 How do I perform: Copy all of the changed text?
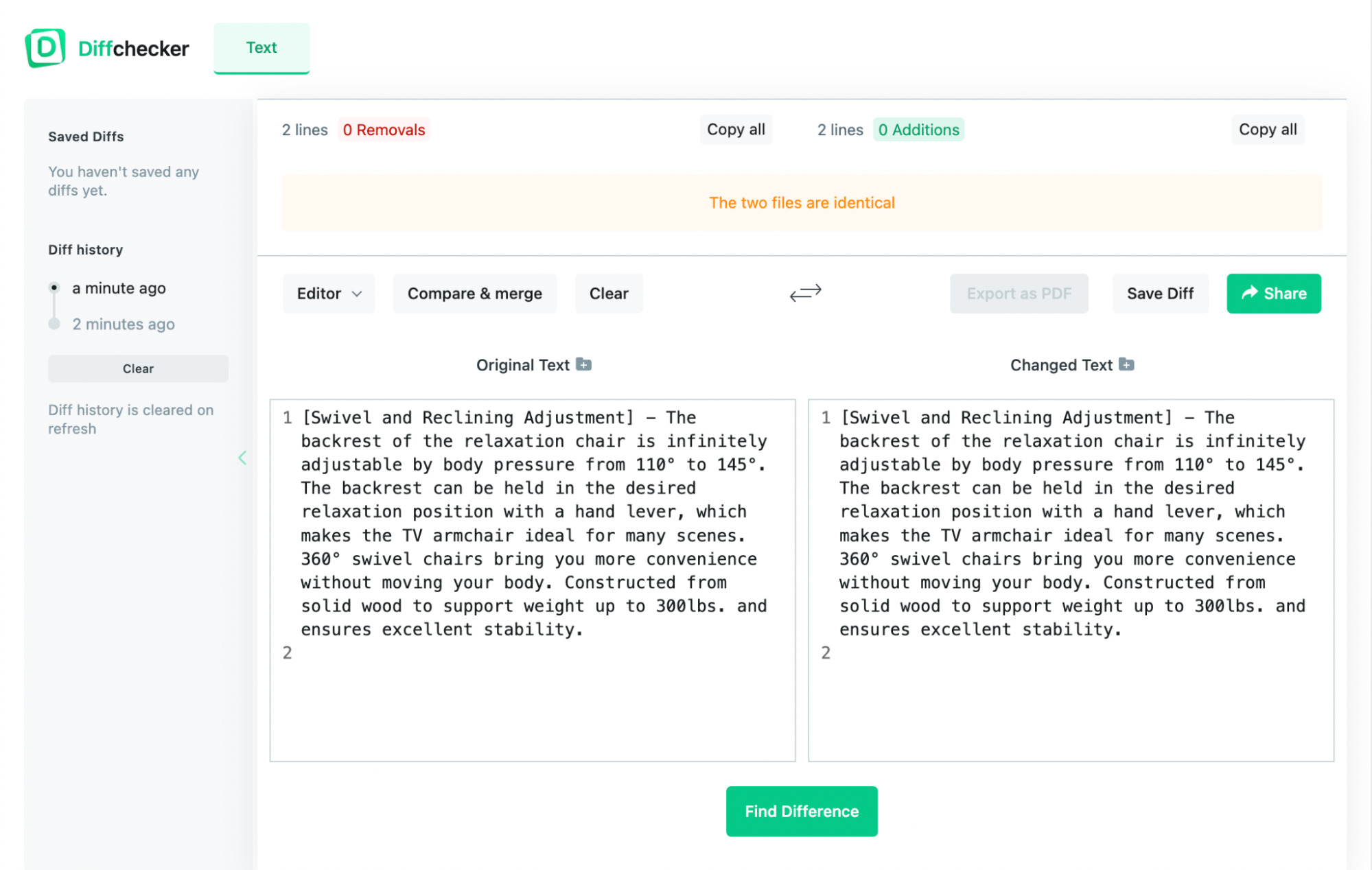click(x=1267, y=129)
